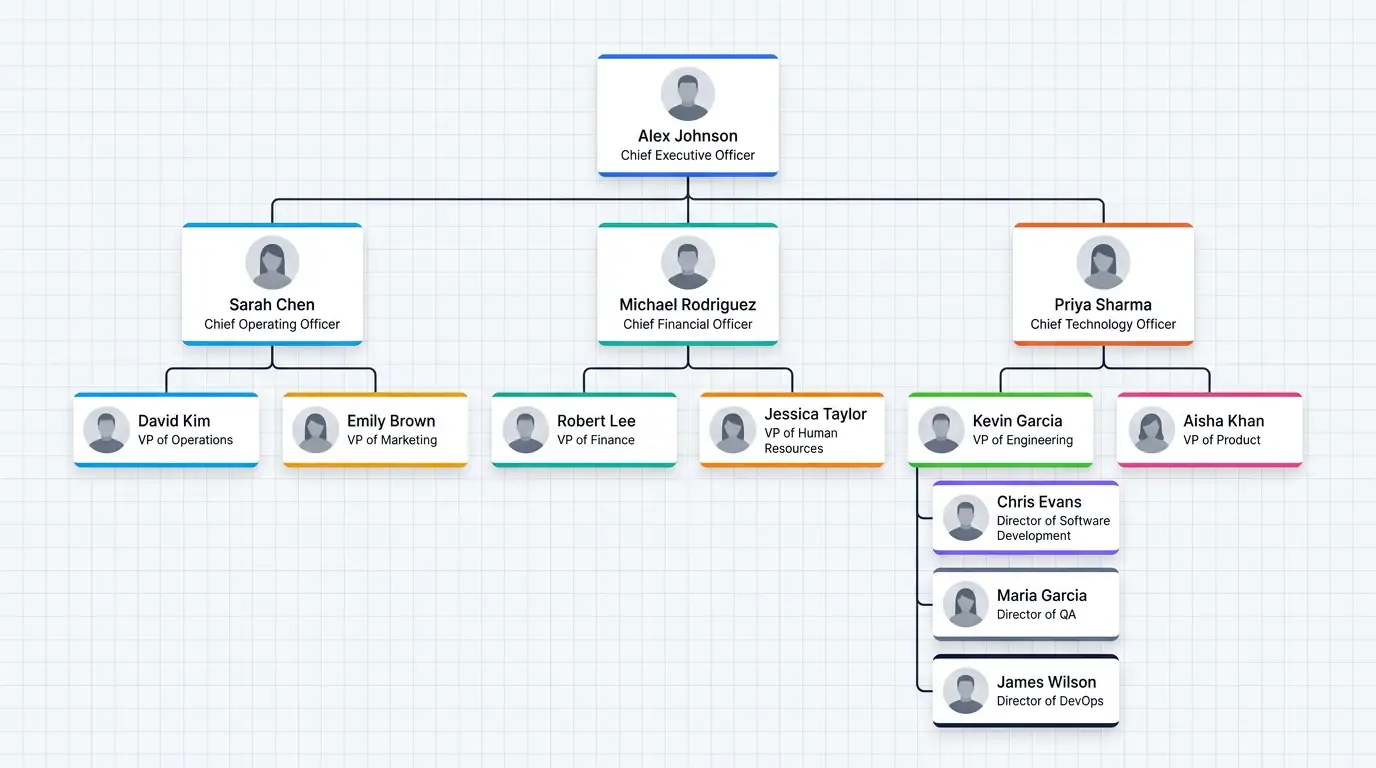Select the VP of Operations title
1376x768 pixels.
pos(185,440)
